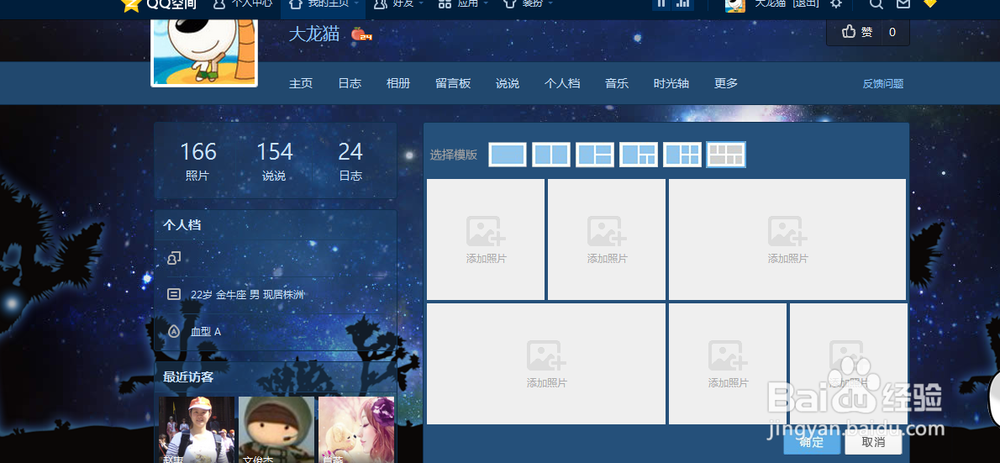Open first visitor with orange cap
This screenshot has width=1000, height=463.
pos(196,430)
